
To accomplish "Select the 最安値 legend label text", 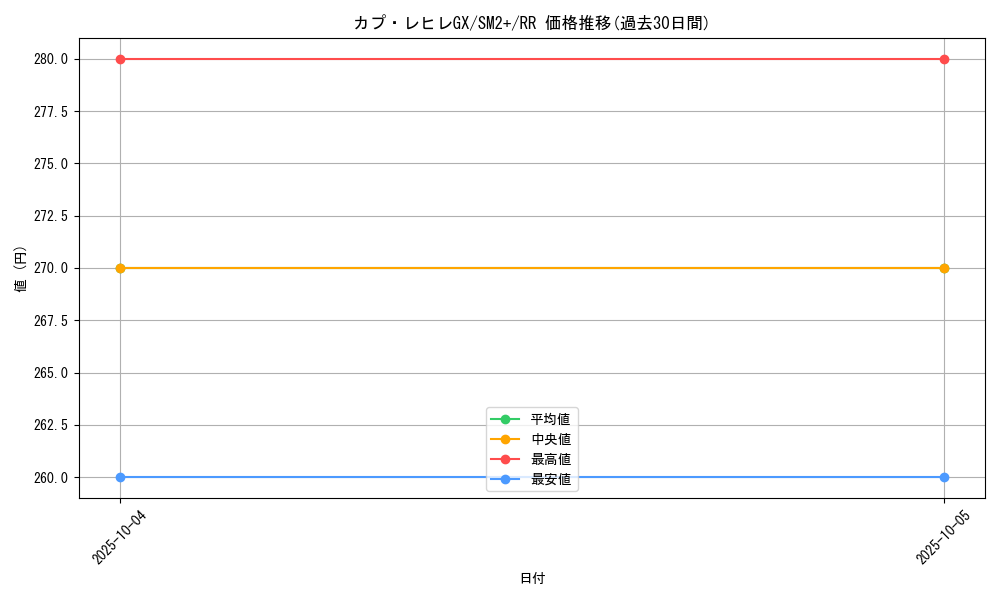I will coord(550,479).
